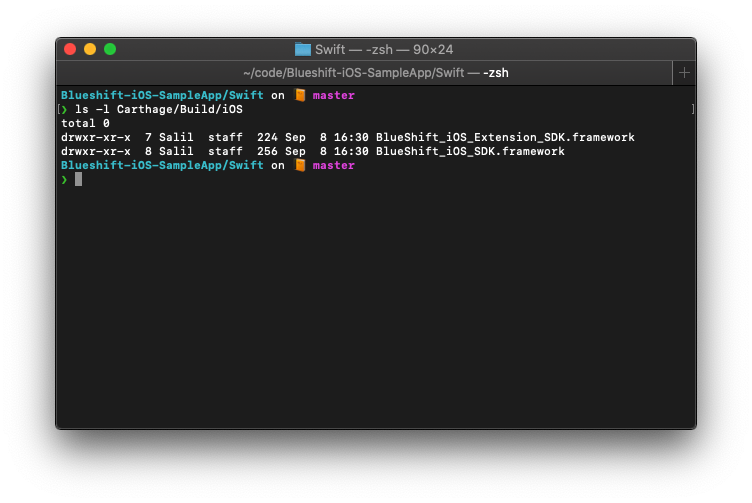This screenshot has width=752, height=503.
Task: Click the first 'master' branch label
Action: pyautogui.click(x=333, y=95)
